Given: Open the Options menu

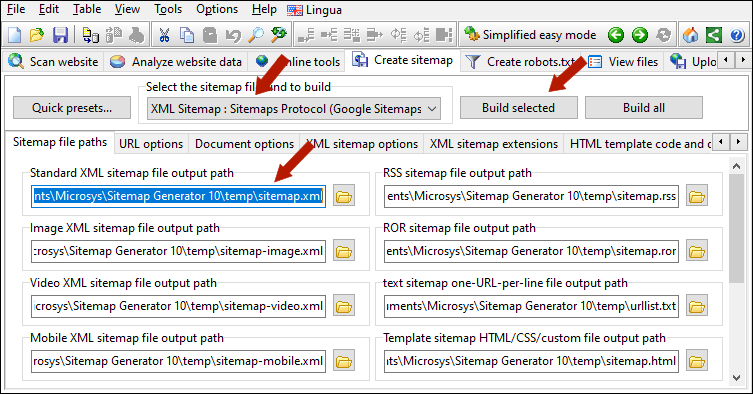Looking at the screenshot, I should (217, 9).
